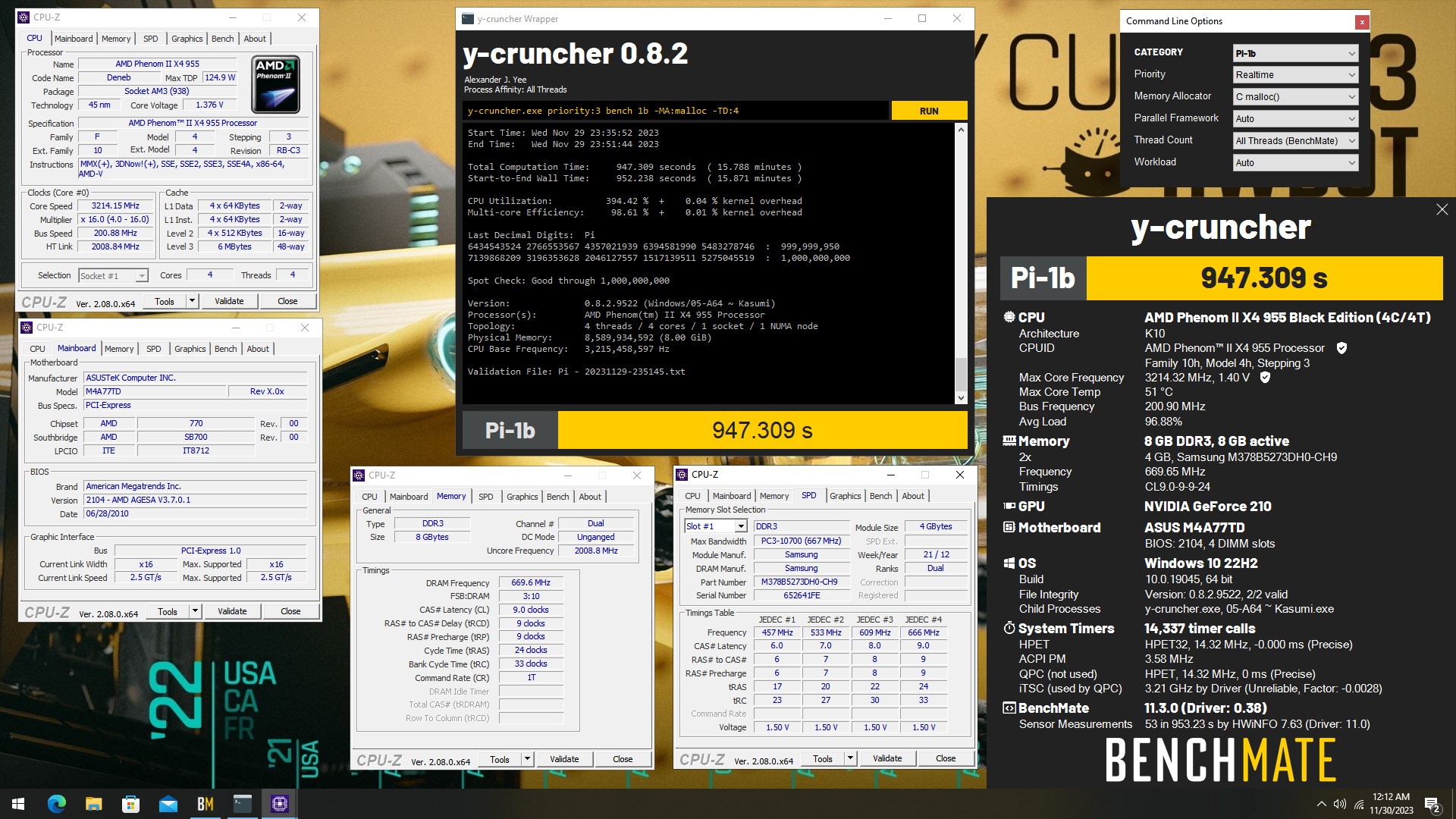Switch to Bench tab in top CPU-Z window
The height and width of the screenshot is (819, 1456).
point(222,39)
